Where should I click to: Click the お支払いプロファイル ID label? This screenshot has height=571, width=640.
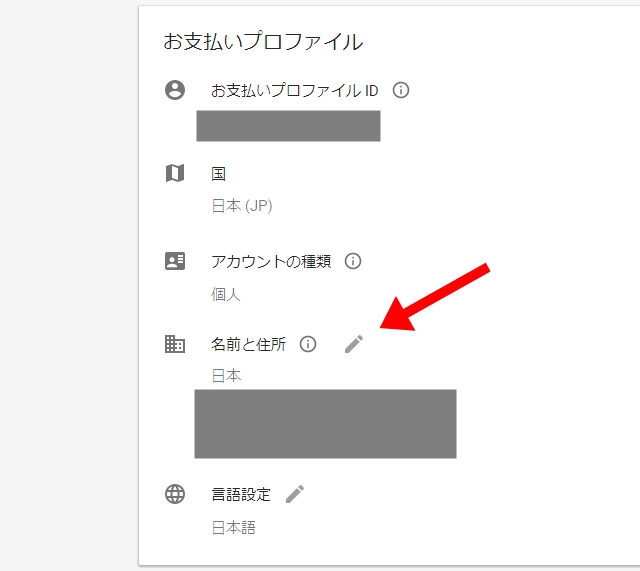295,90
